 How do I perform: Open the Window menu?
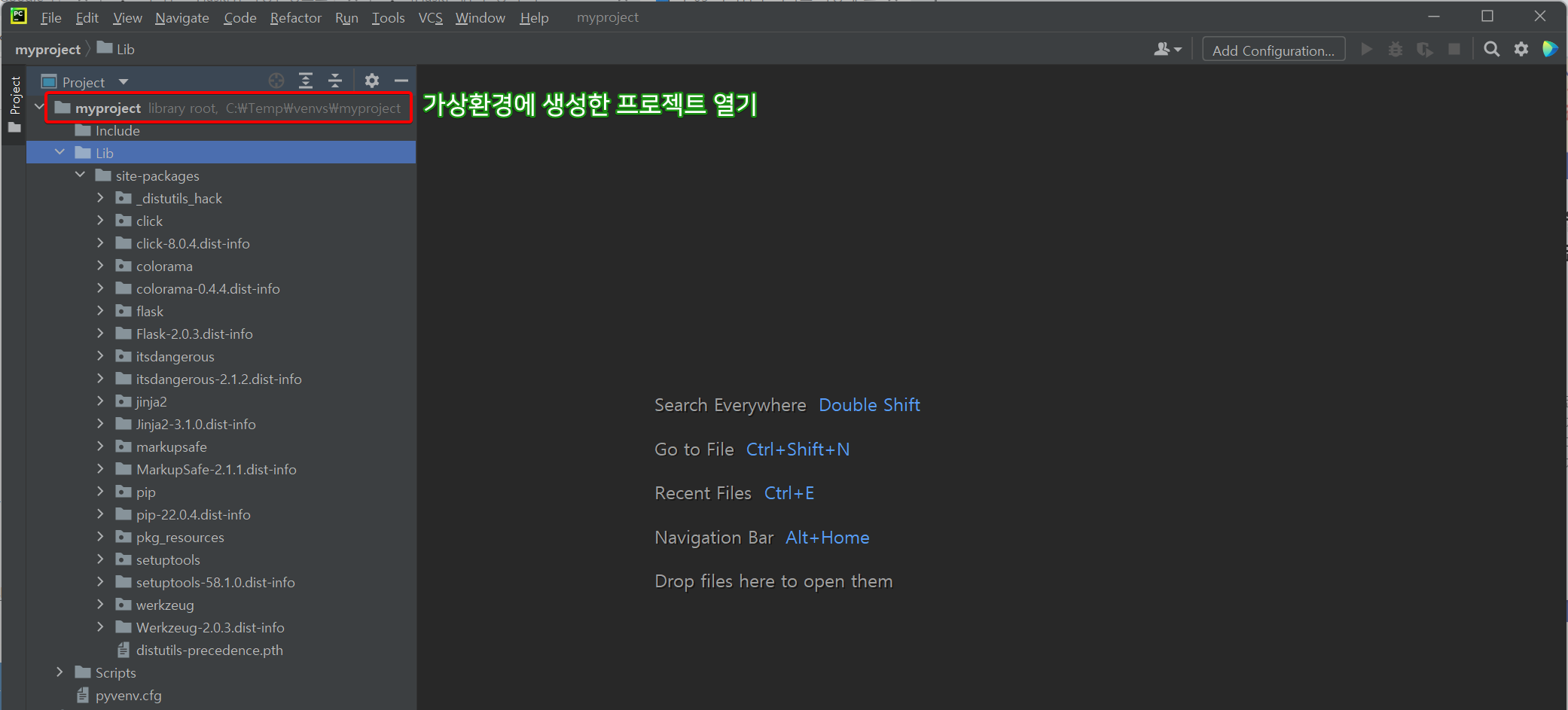(x=480, y=17)
